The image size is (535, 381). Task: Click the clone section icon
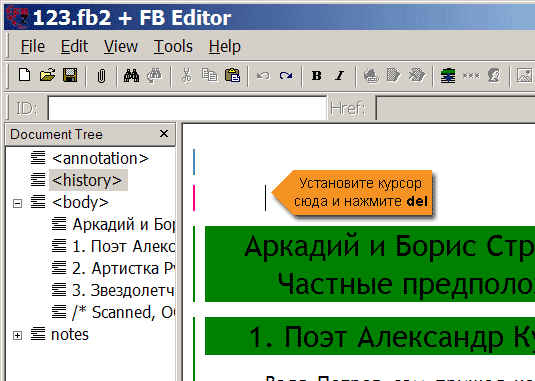point(448,75)
